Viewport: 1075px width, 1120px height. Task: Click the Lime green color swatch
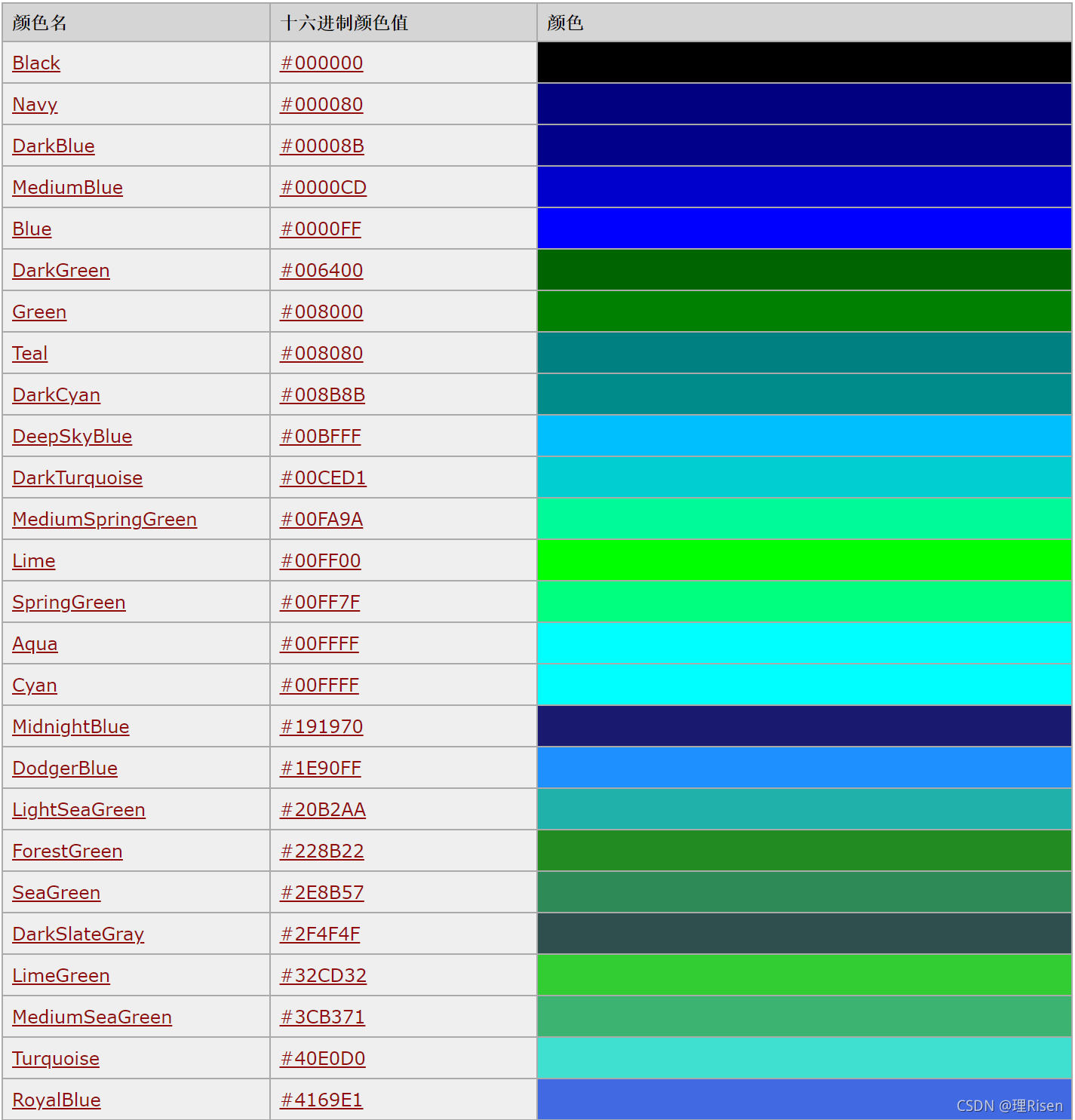tap(804, 560)
